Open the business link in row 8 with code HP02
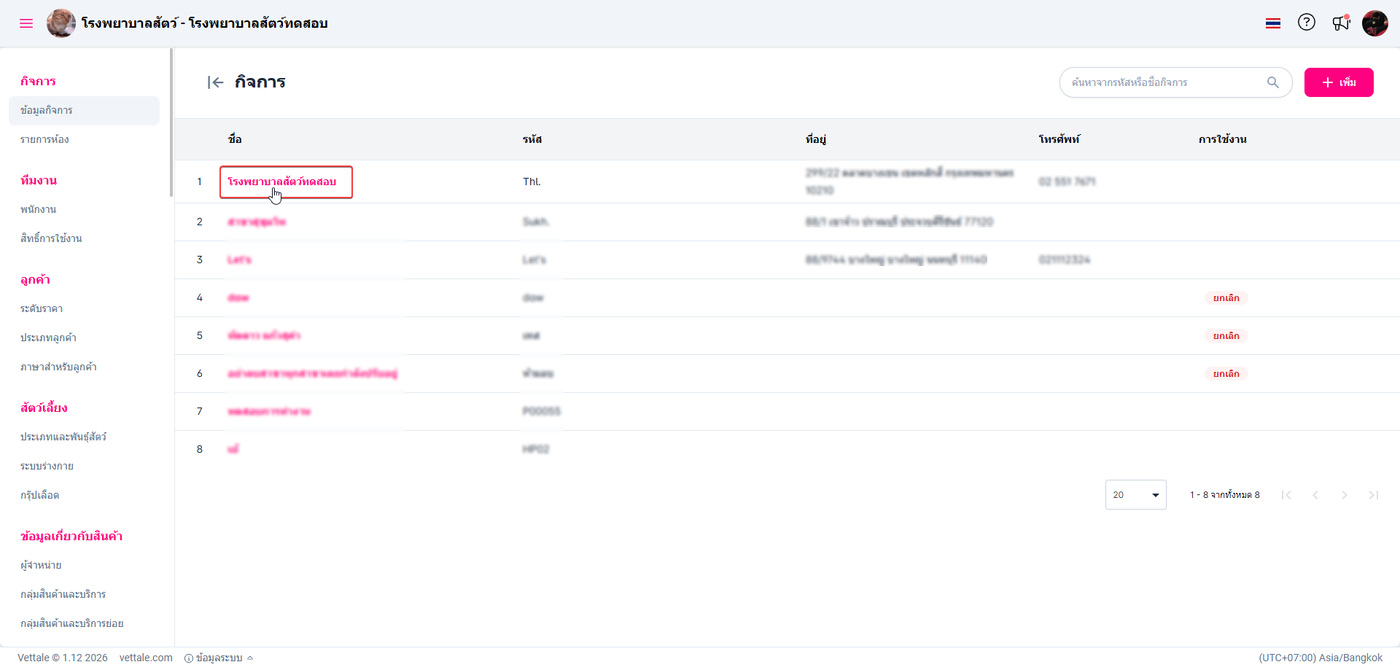This screenshot has width=1400, height=670. [232, 450]
